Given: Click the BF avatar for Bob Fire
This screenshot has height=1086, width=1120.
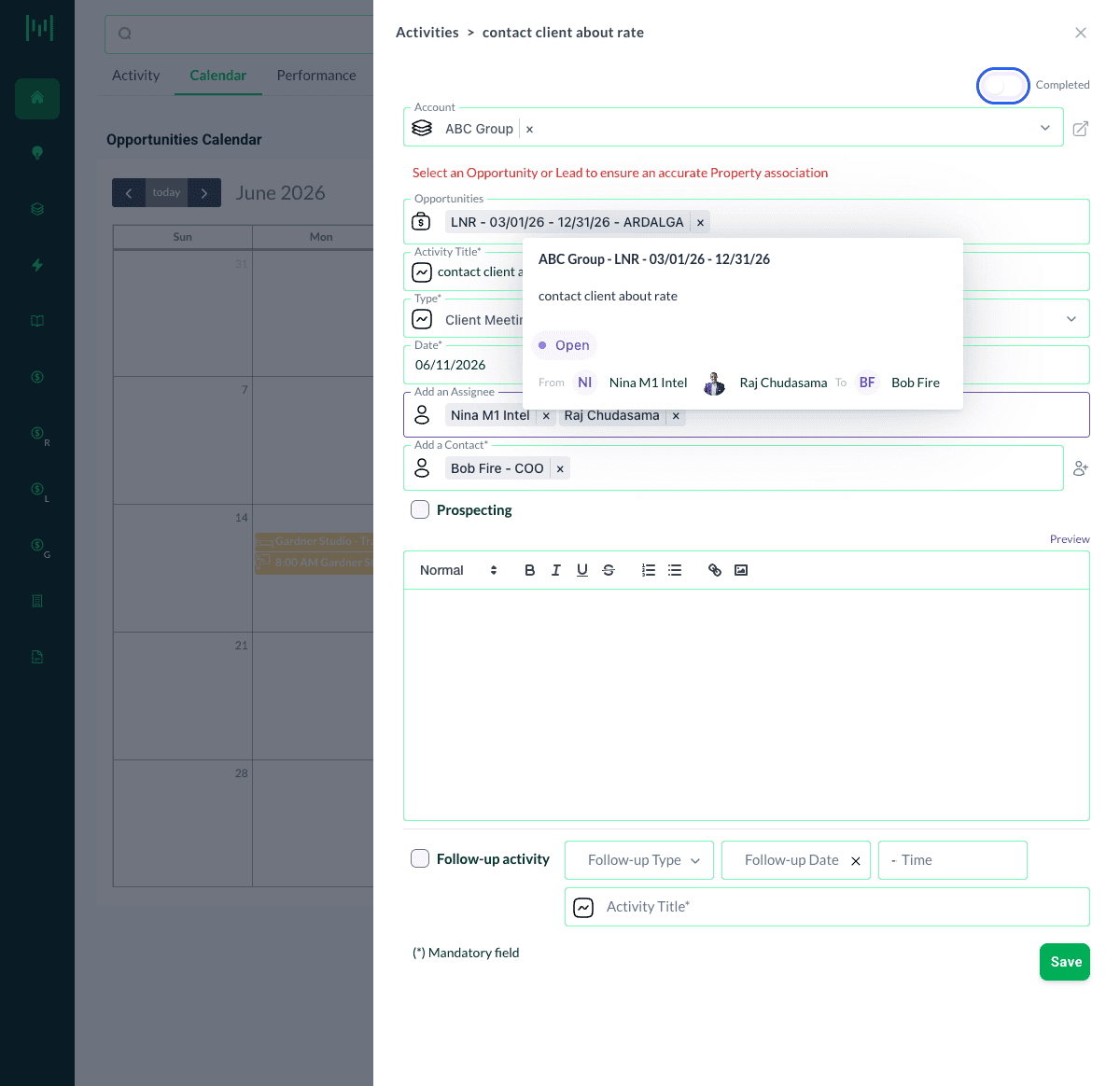Looking at the screenshot, I should (x=867, y=383).
